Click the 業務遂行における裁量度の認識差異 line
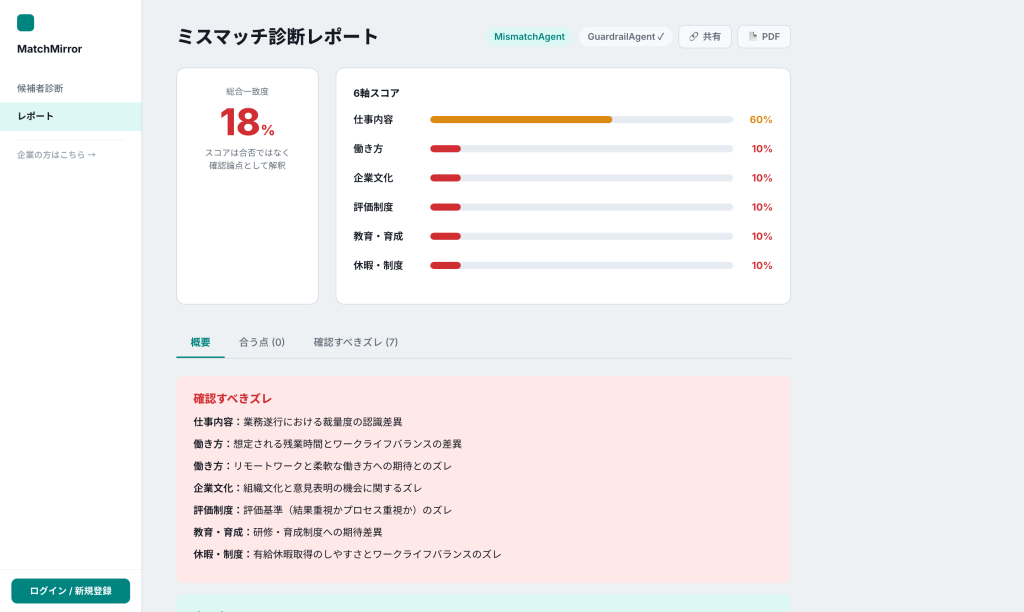Screen dimensions: 1024x612 pyautogui.click(x=298, y=422)
